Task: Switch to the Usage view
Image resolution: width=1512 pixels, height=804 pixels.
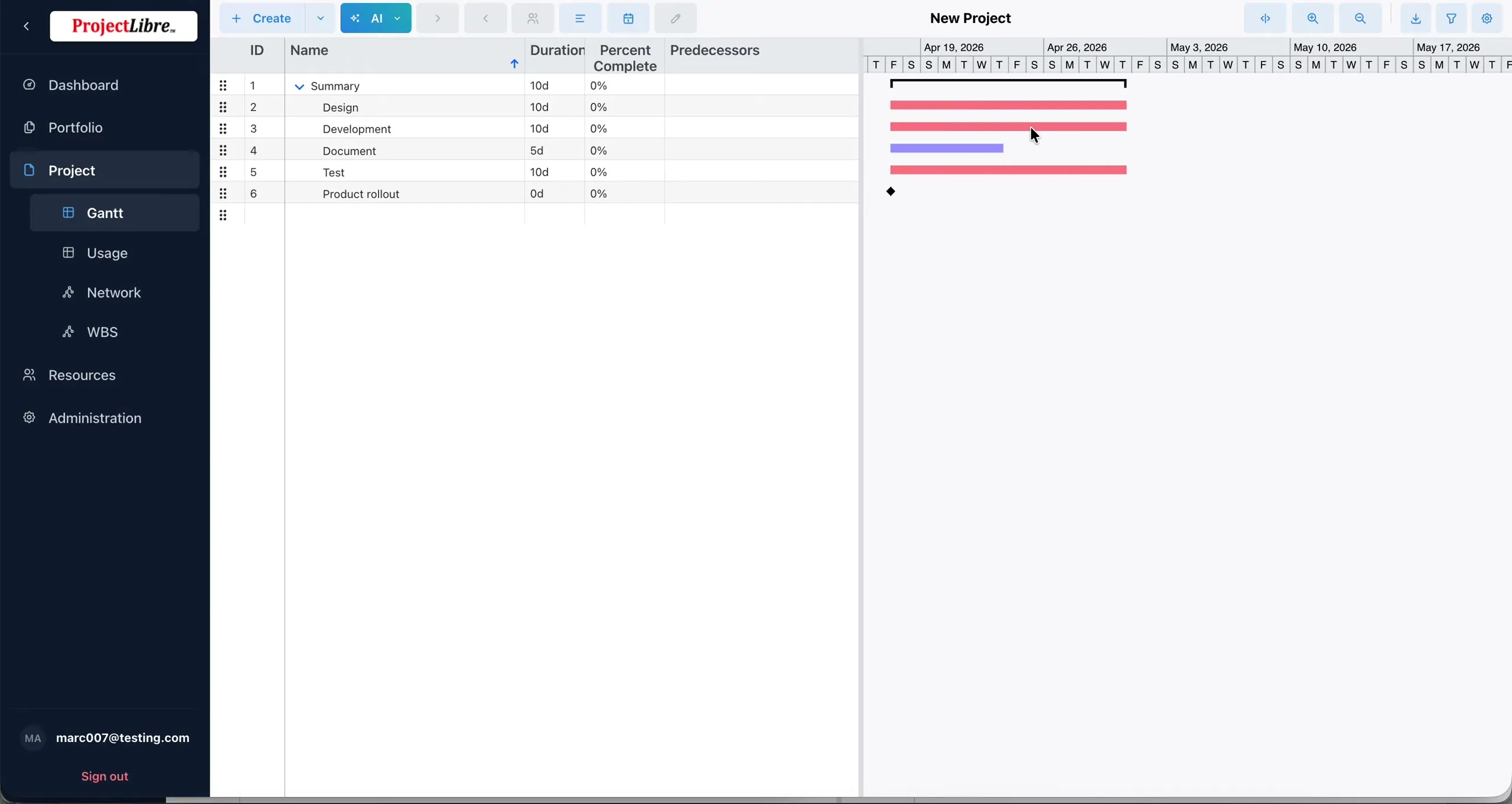Action: pos(115,253)
